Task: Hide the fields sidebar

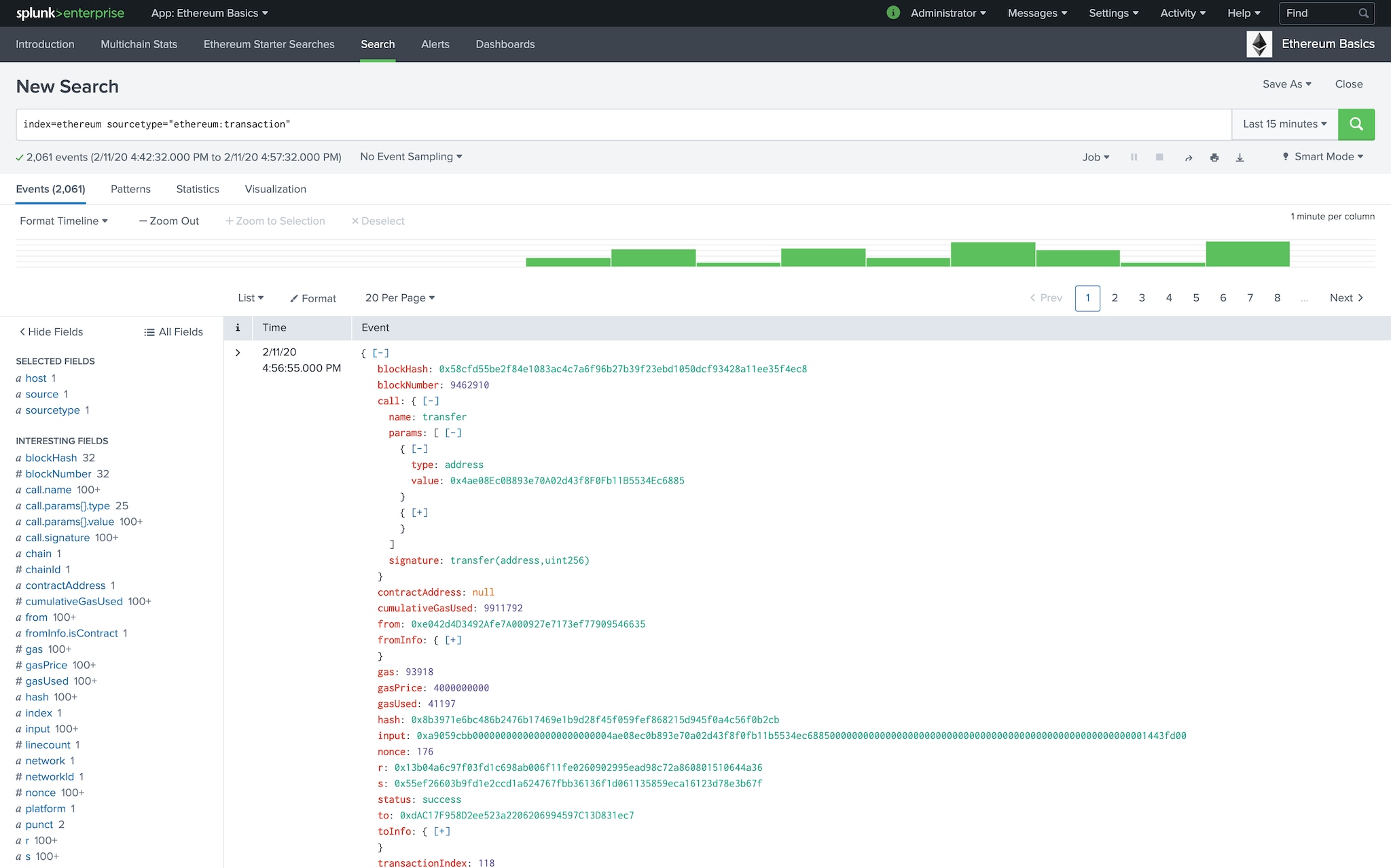Action: click(x=51, y=331)
